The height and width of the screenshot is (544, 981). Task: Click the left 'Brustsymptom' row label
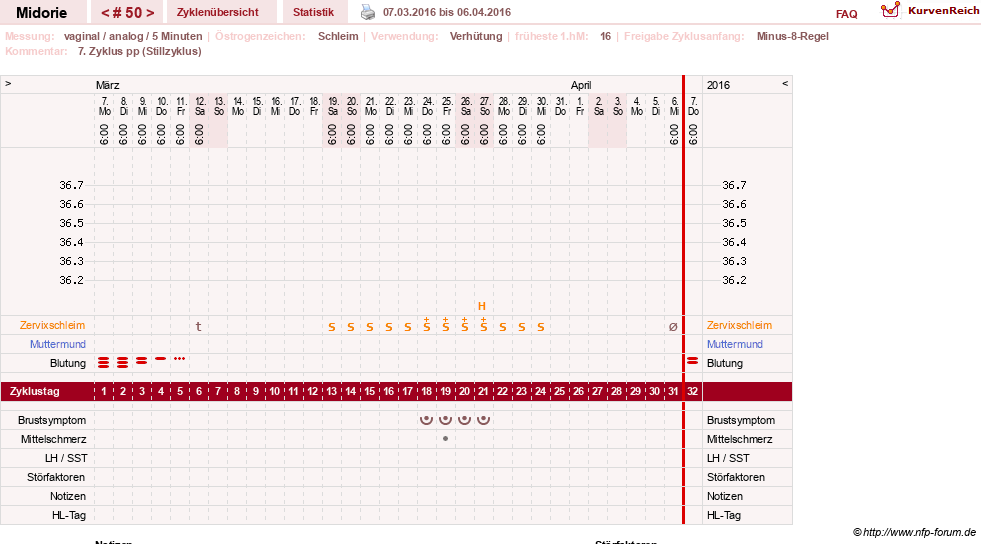(x=52, y=420)
